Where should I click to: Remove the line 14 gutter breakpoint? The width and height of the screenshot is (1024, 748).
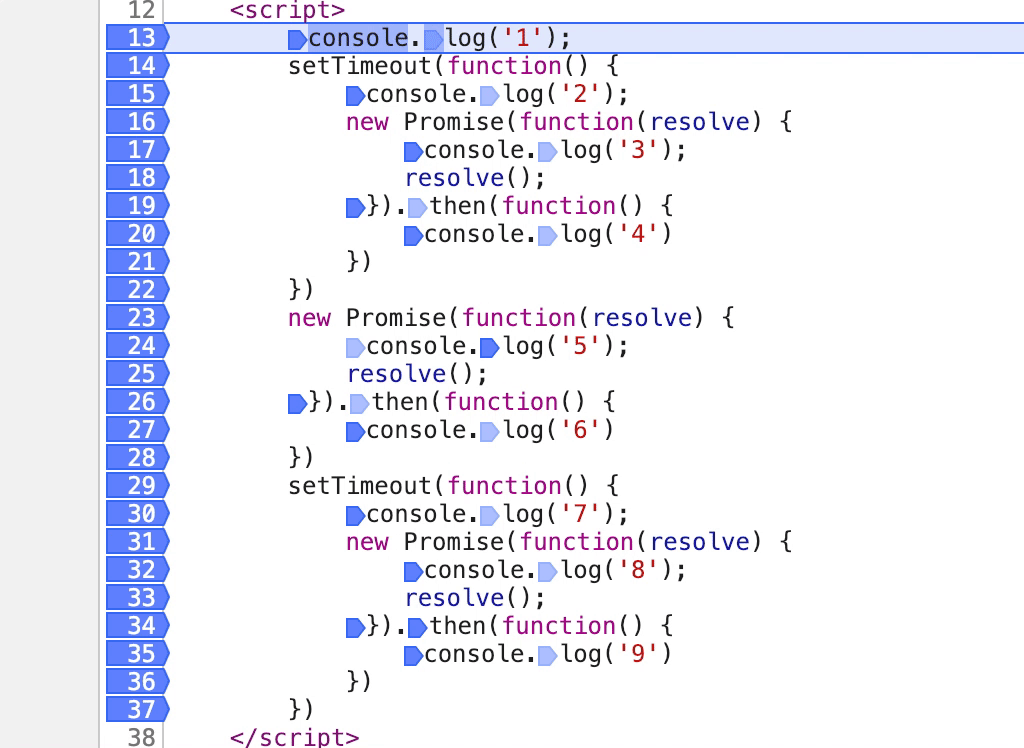click(x=138, y=65)
